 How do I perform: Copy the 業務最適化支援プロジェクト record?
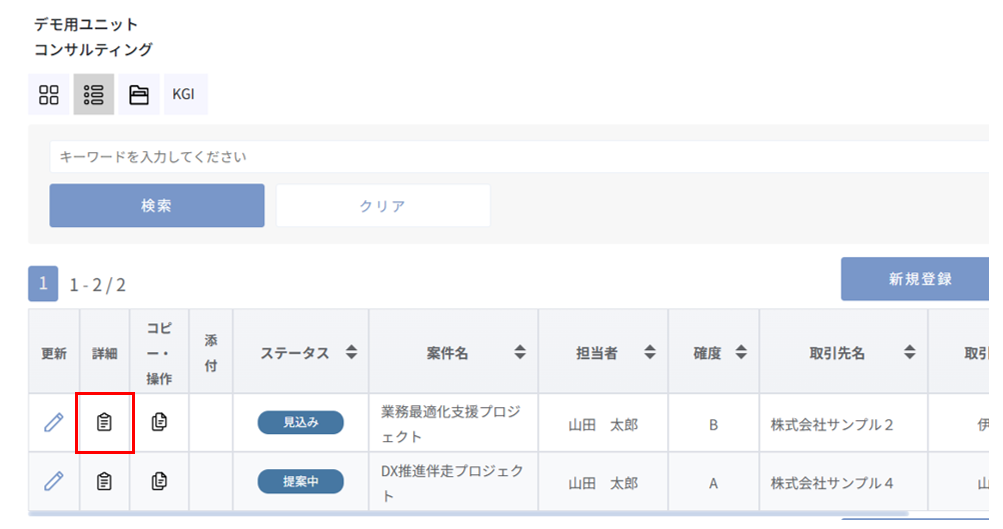click(x=159, y=423)
